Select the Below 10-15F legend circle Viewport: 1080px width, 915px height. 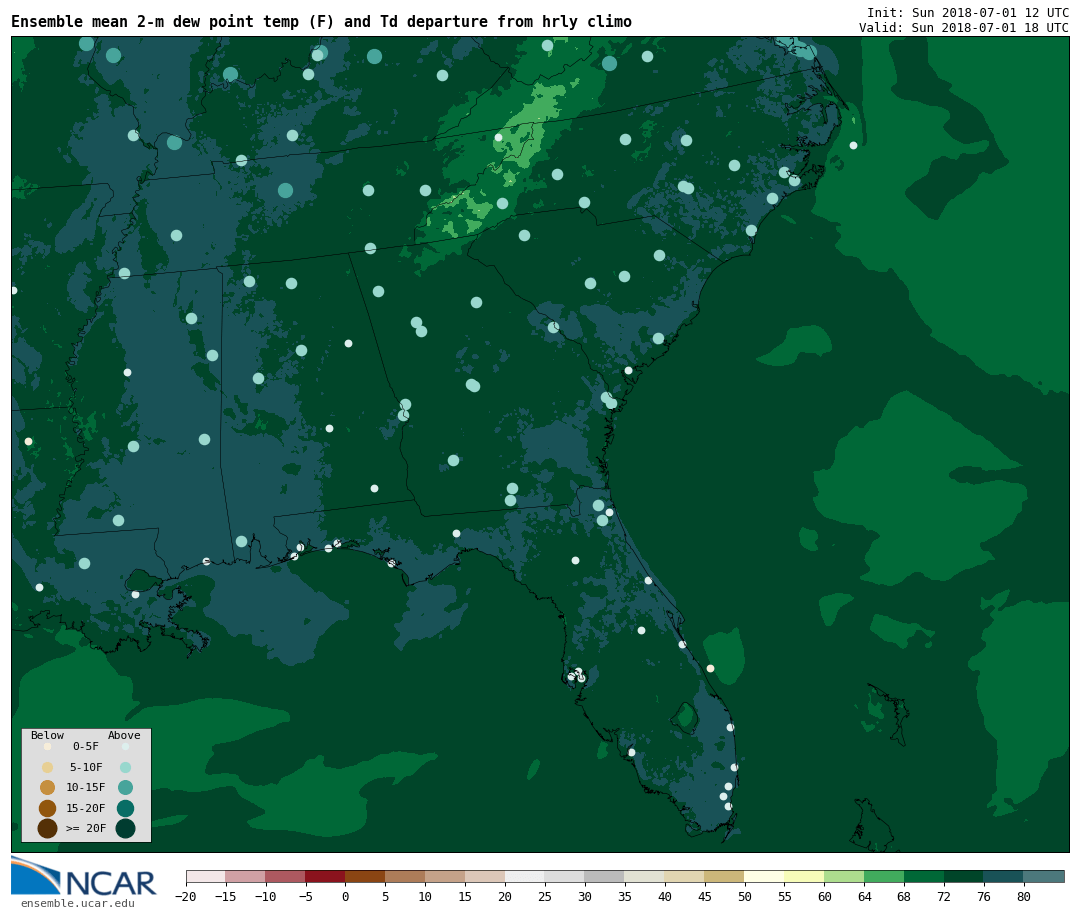pyautogui.click(x=48, y=787)
